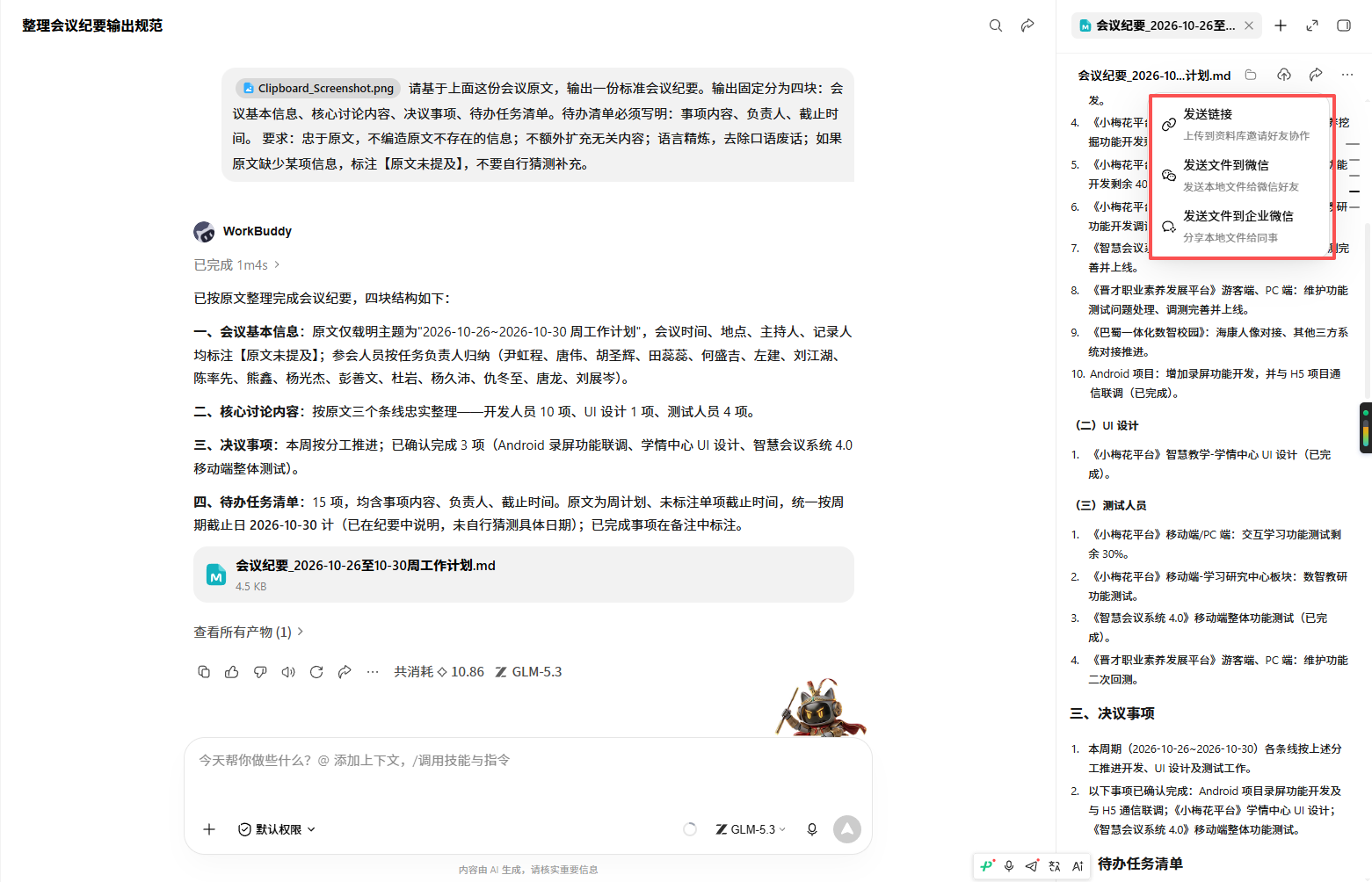The height and width of the screenshot is (882, 1372).
Task: Read the reply aloud with the speaker icon
Action: tap(288, 672)
